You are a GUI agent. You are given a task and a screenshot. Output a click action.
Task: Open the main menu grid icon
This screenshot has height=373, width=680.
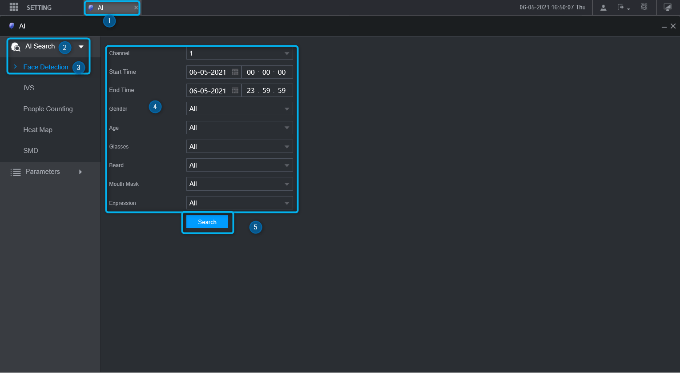pos(14,7)
